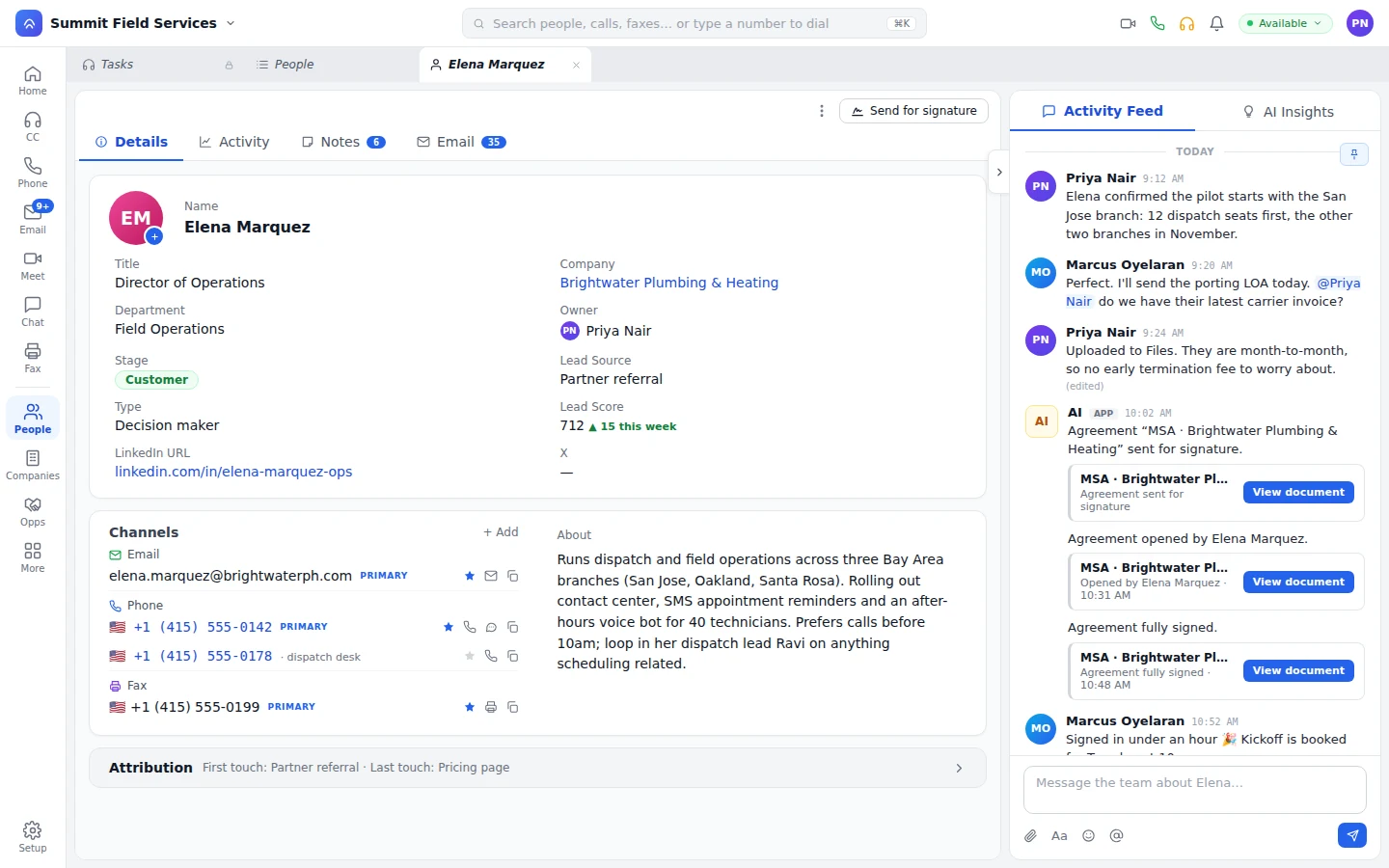
Task: Open notifications bell
Action: point(1217,23)
